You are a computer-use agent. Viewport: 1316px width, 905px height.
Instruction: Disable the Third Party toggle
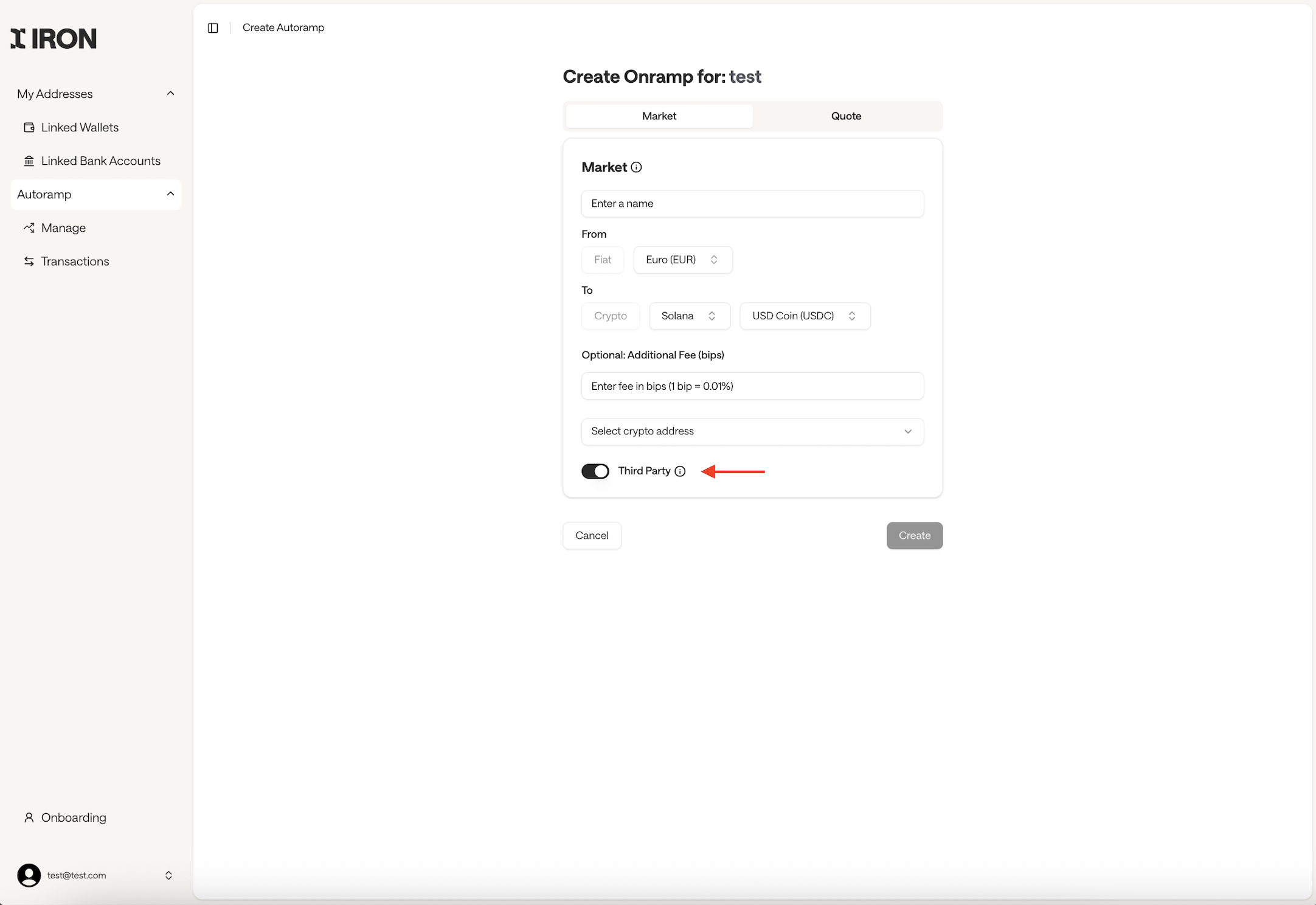[x=595, y=471]
